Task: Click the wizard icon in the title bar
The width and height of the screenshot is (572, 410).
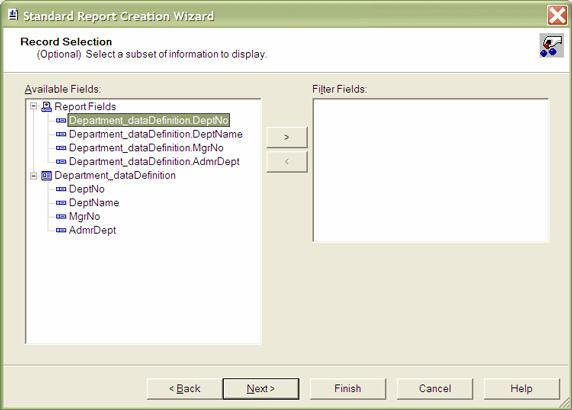Action: click(x=13, y=15)
